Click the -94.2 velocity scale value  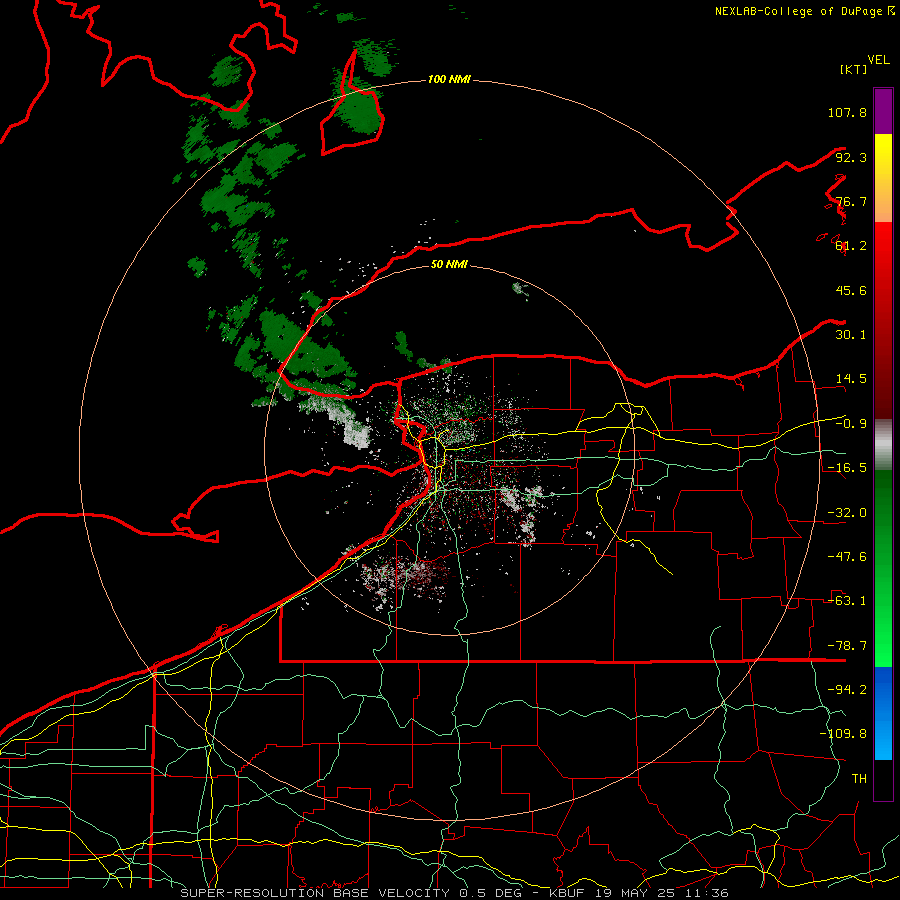click(x=847, y=690)
